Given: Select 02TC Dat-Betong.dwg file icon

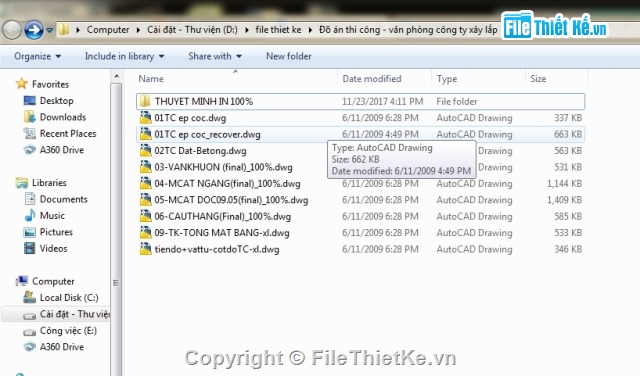Looking at the screenshot, I should [x=145, y=150].
